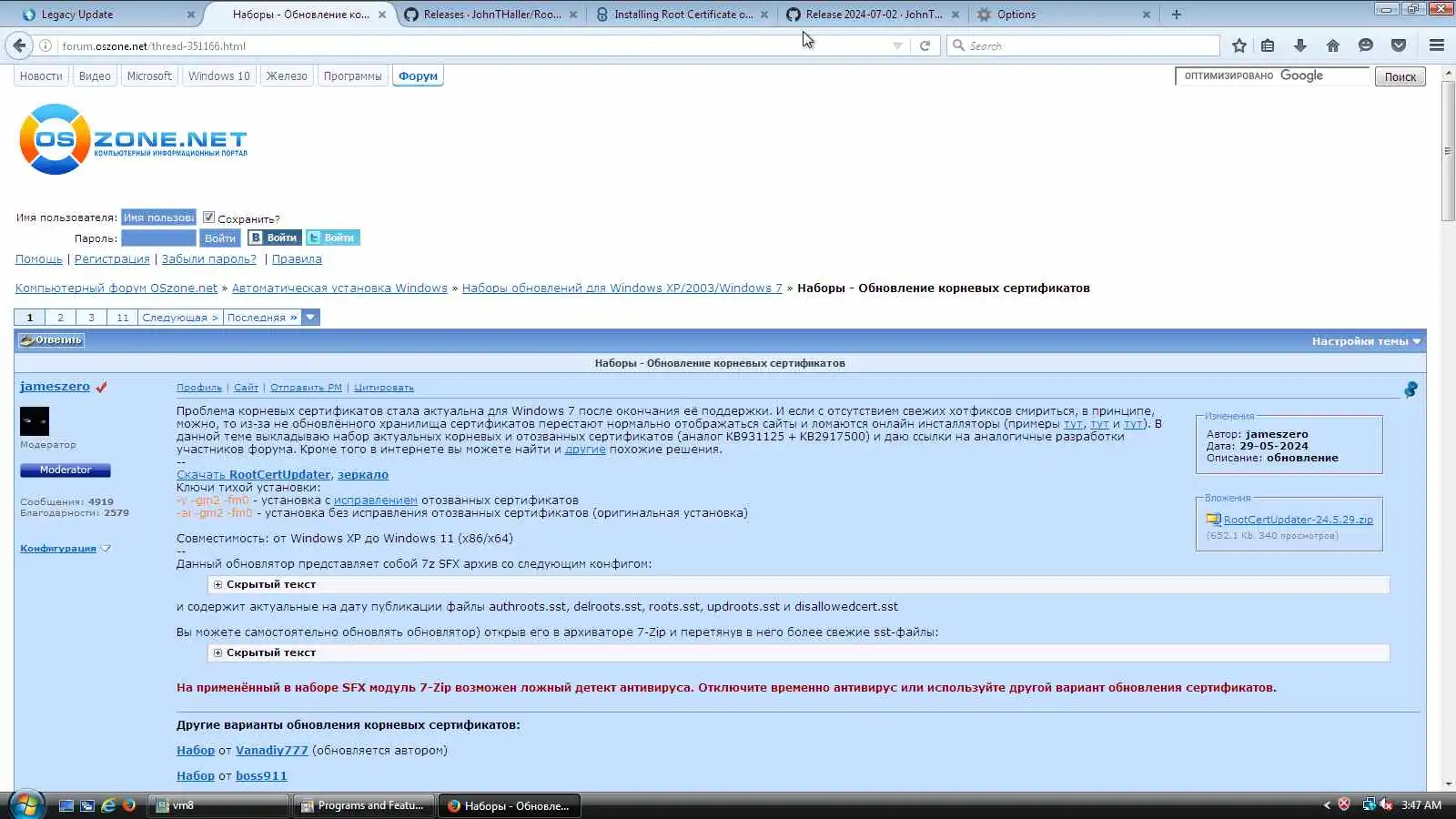This screenshot has width=1456, height=819.
Task: Open the Downloads arrow icon
Action: pyautogui.click(x=1300, y=45)
